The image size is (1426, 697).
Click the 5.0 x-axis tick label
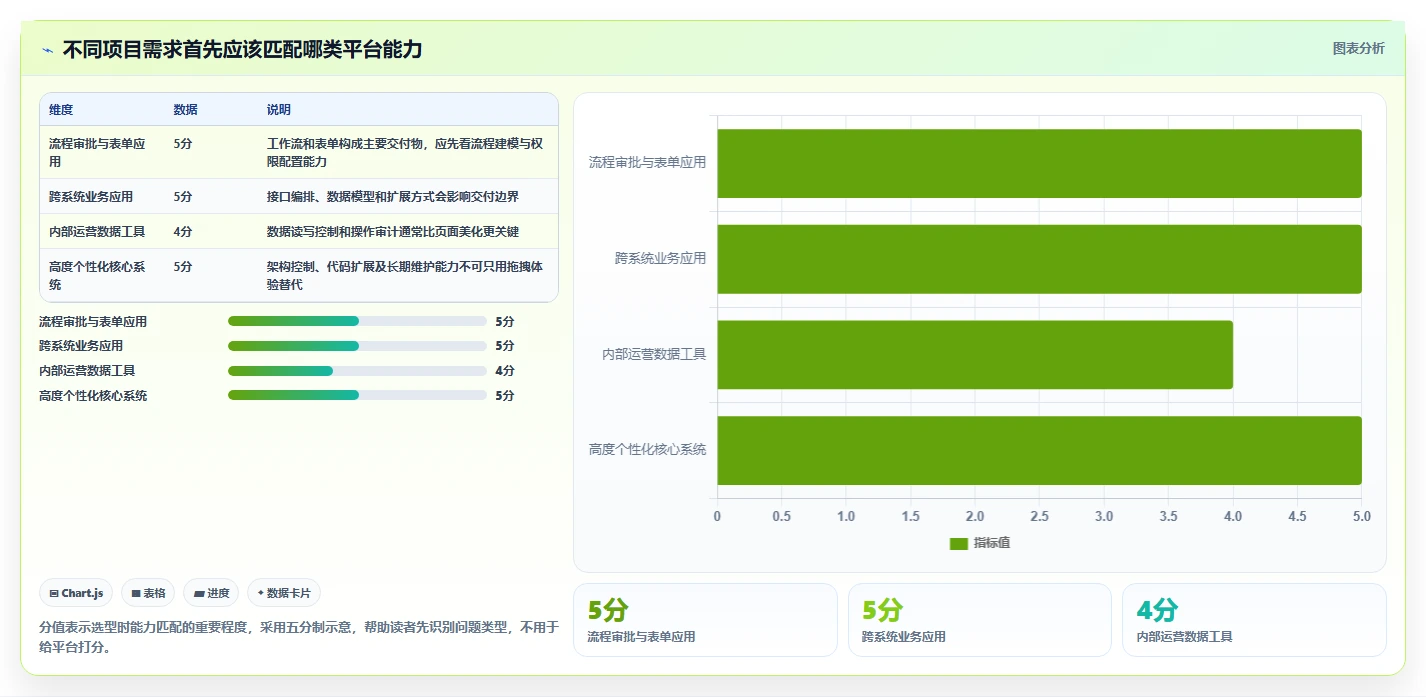point(1362,517)
